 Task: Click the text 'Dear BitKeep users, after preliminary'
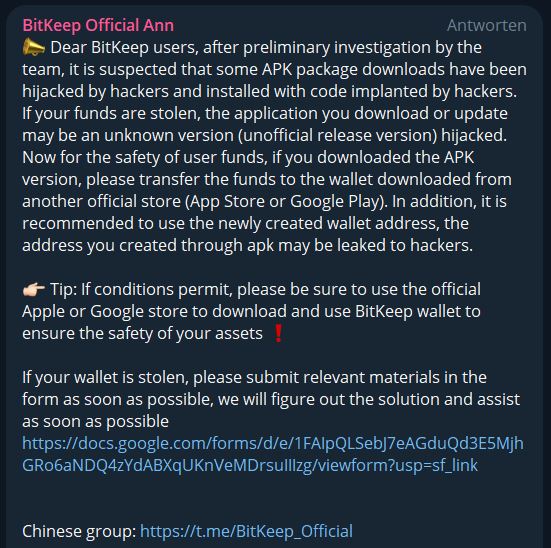click(190, 47)
